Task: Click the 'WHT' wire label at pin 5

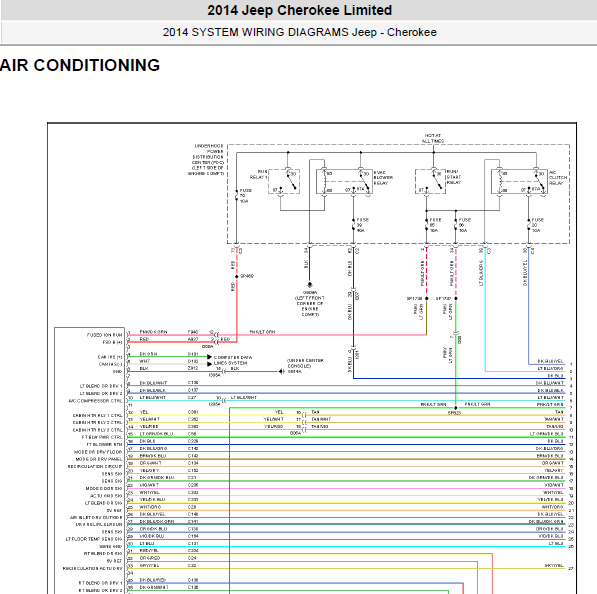Action: (x=145, y=361)
